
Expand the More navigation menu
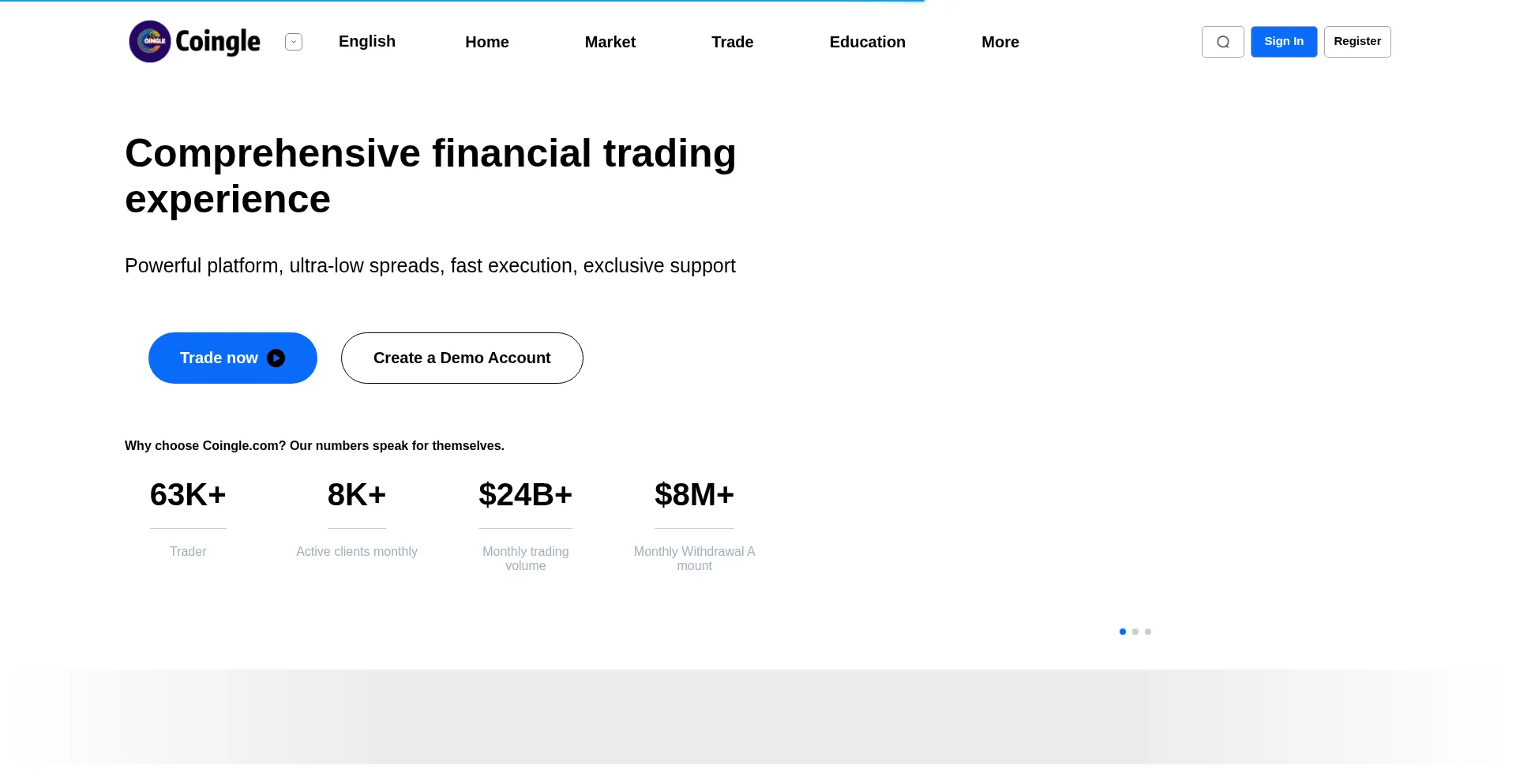pos(1000,42)
